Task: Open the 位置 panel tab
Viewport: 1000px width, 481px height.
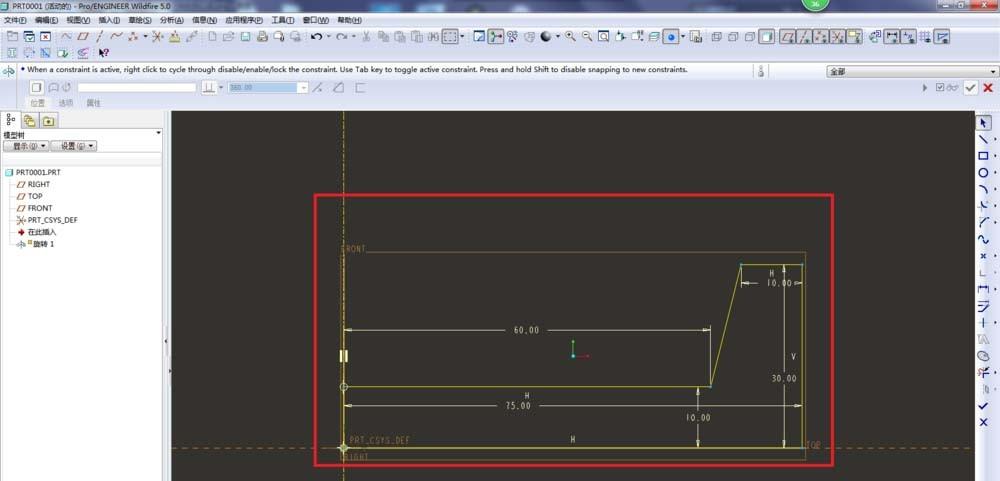Action: coord(37,103)
